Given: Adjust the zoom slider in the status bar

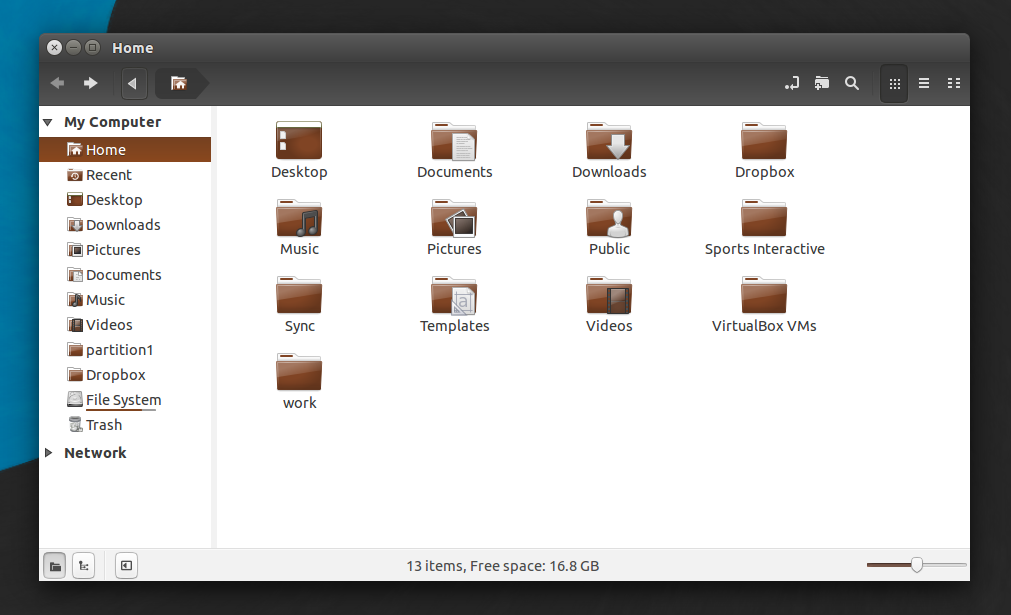Looking at the screenshot, I should coord(916,565).
